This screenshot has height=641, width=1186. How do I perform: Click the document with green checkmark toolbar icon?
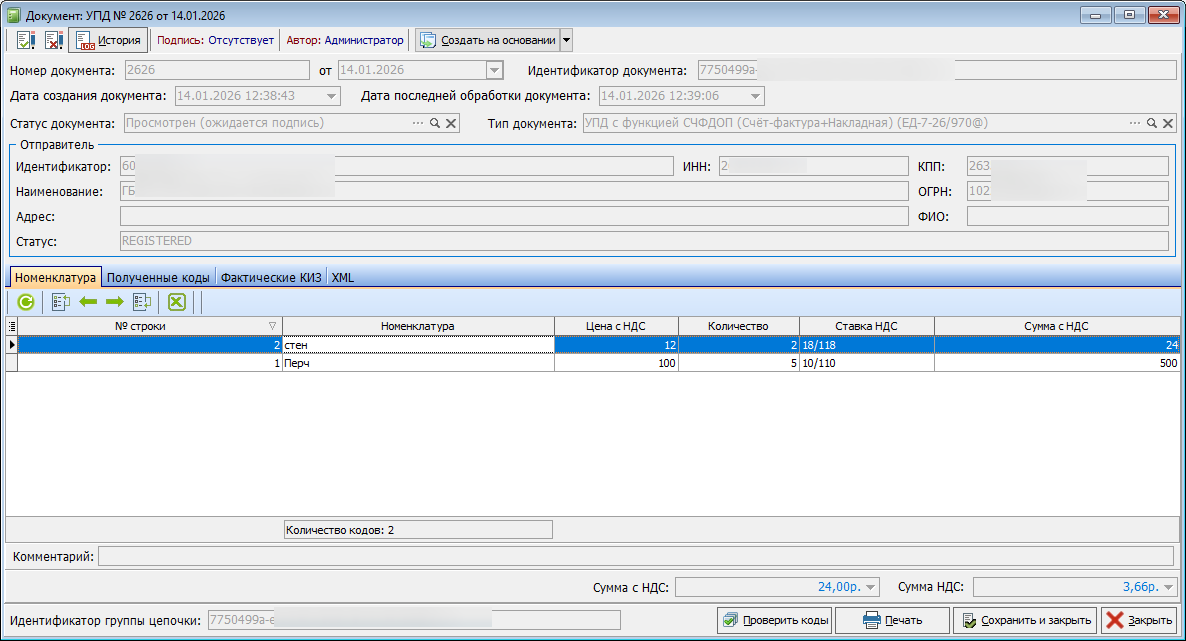tap(26, 40)
